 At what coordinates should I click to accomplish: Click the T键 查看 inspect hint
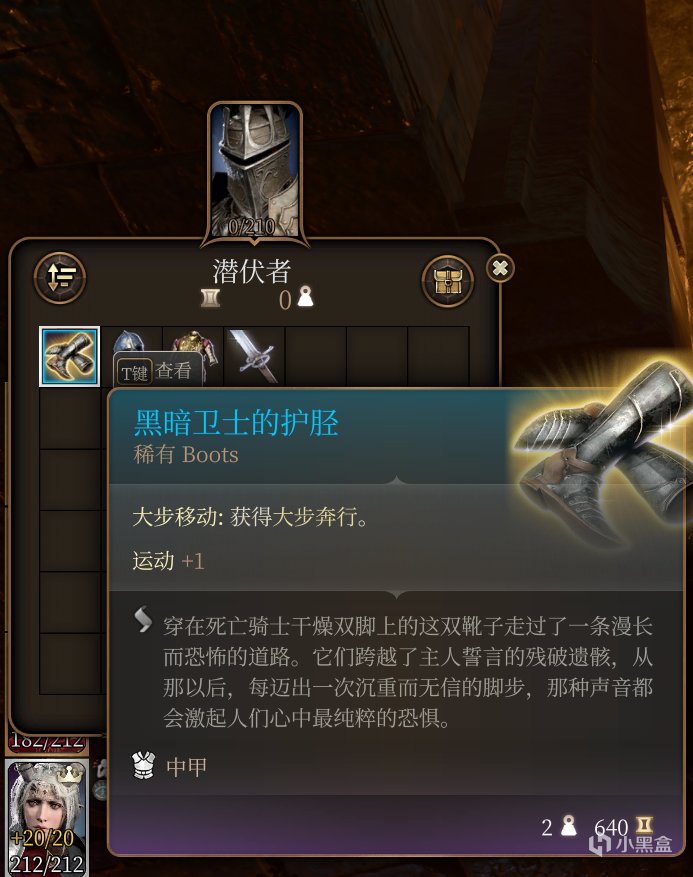tap(157, 371)
